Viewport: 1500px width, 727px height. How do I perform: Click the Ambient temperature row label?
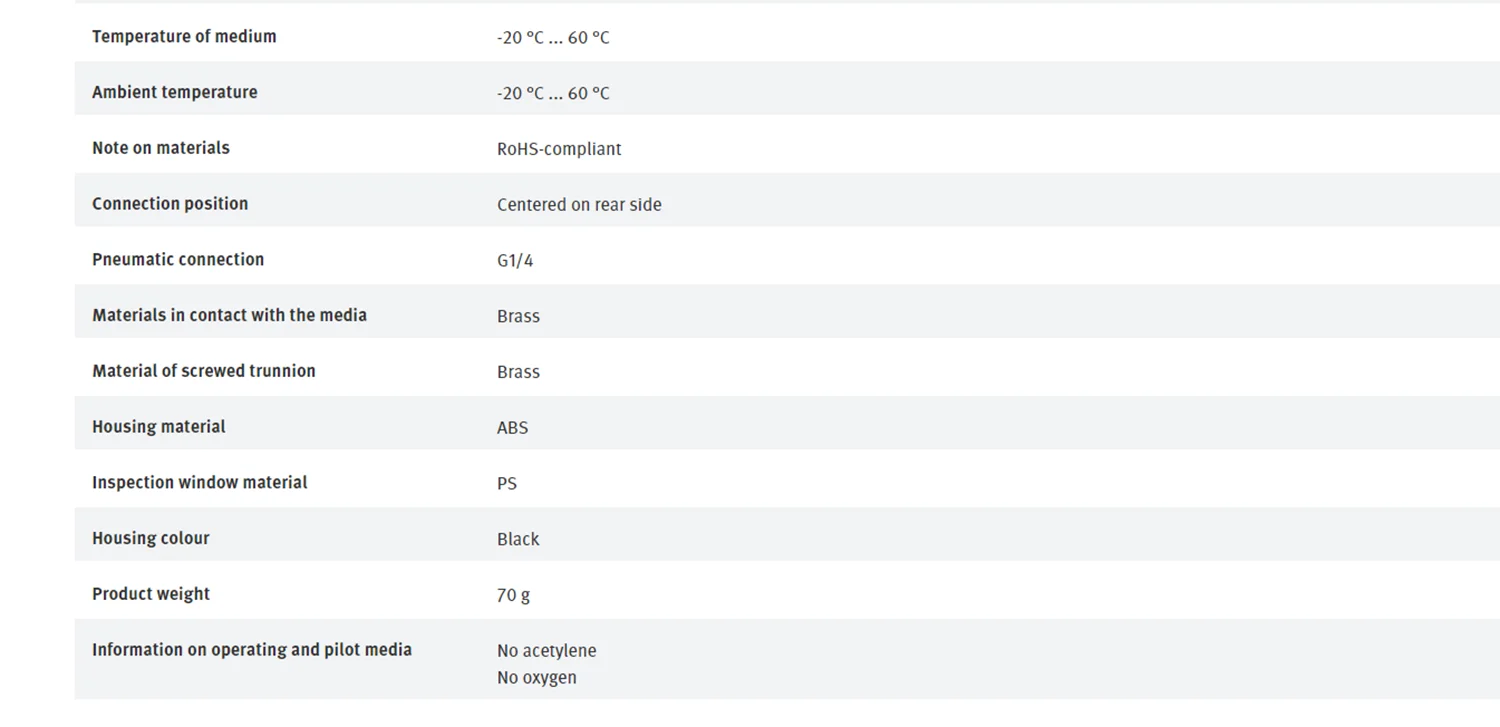click(x=175, y=92)
